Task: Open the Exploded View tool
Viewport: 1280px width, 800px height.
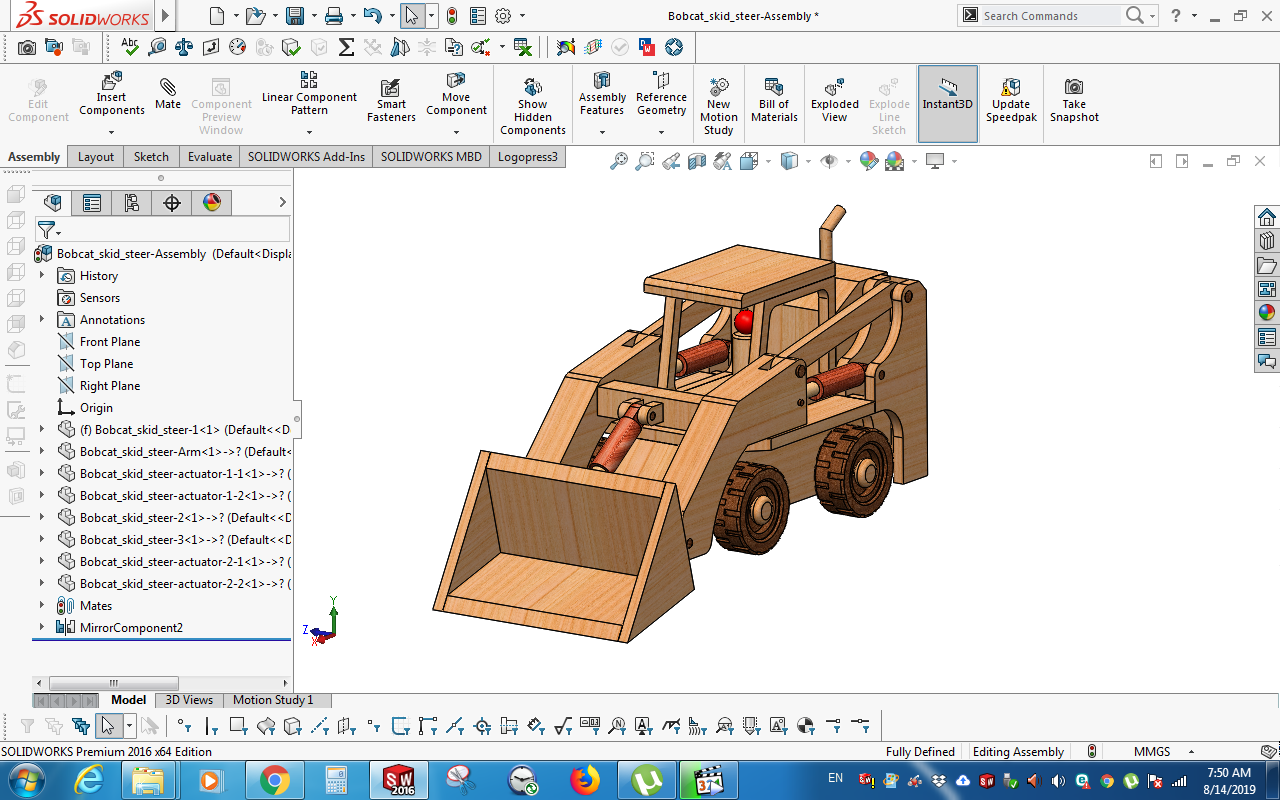Action: coord(834,100)
